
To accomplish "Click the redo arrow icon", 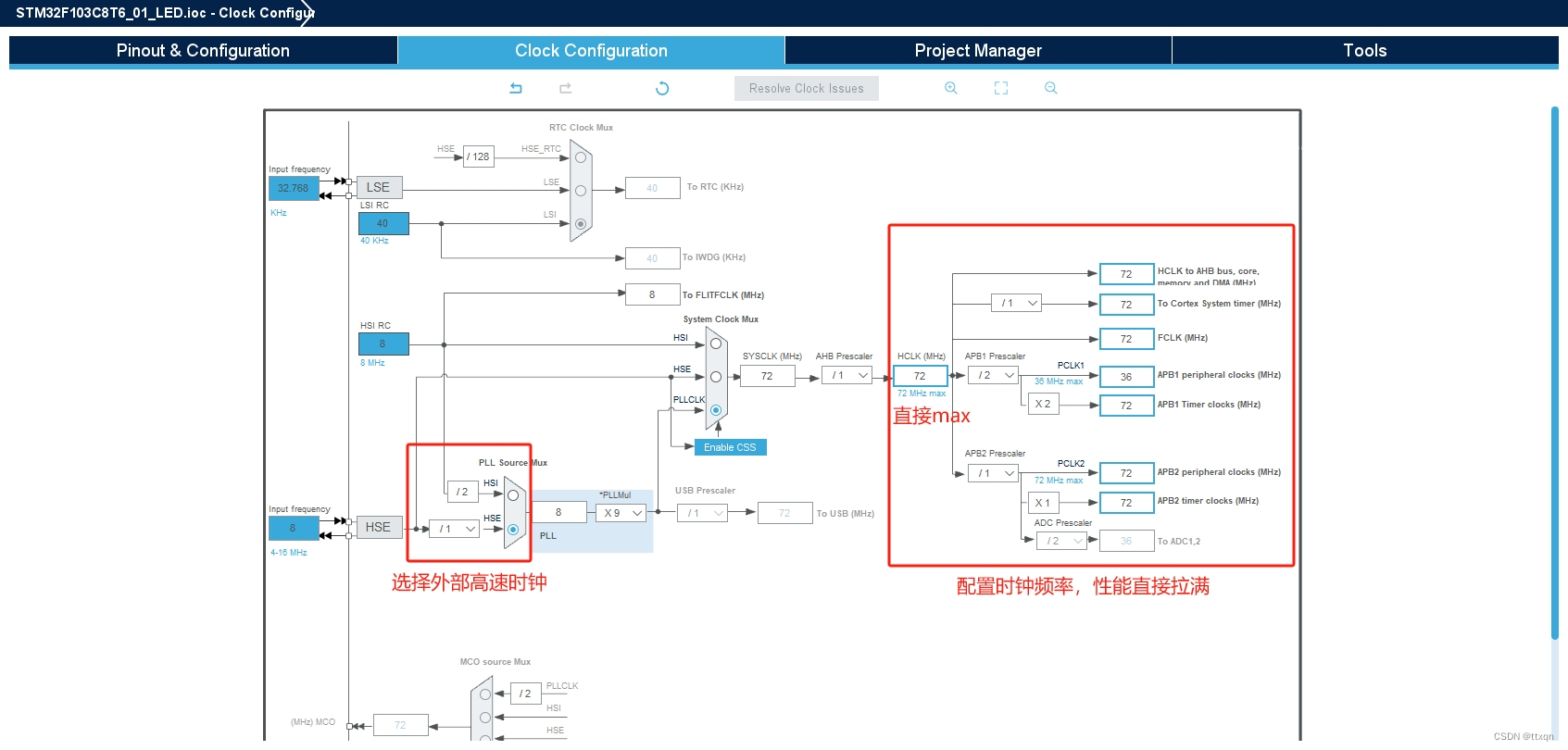I will (565, 88).
